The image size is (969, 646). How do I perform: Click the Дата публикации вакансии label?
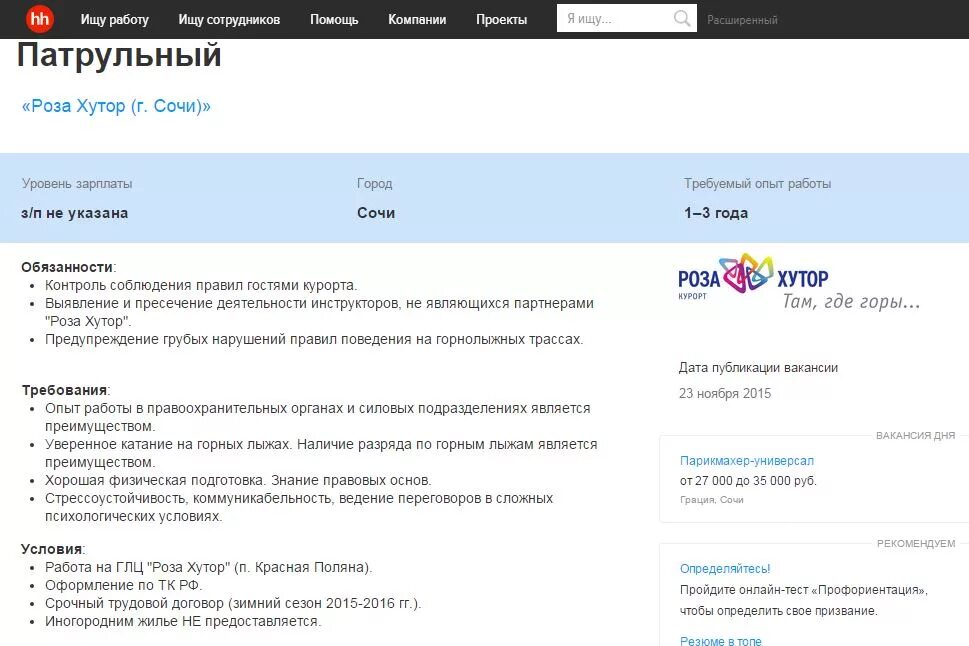[758, 367]
